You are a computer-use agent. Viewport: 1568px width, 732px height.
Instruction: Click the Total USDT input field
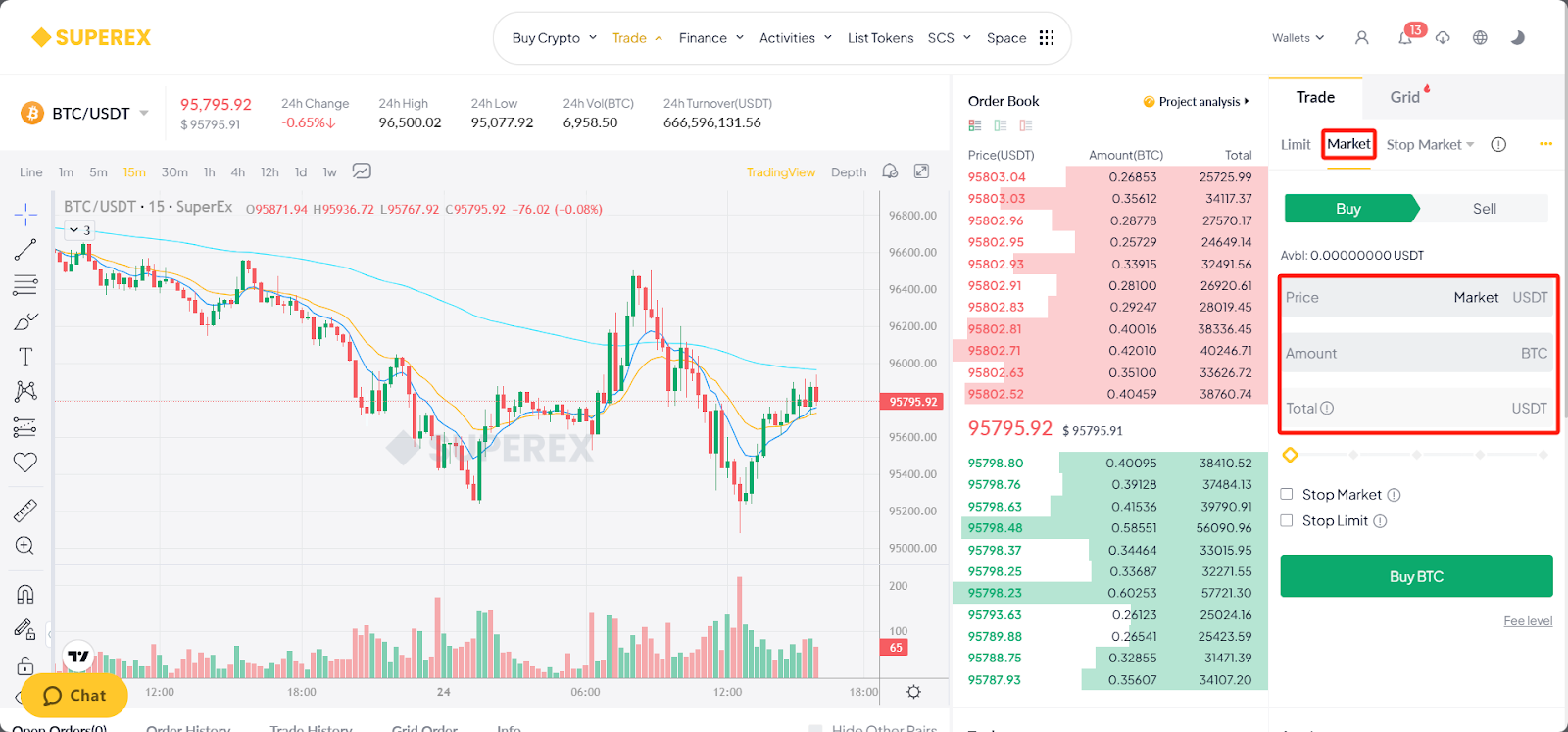[1417, 408]
